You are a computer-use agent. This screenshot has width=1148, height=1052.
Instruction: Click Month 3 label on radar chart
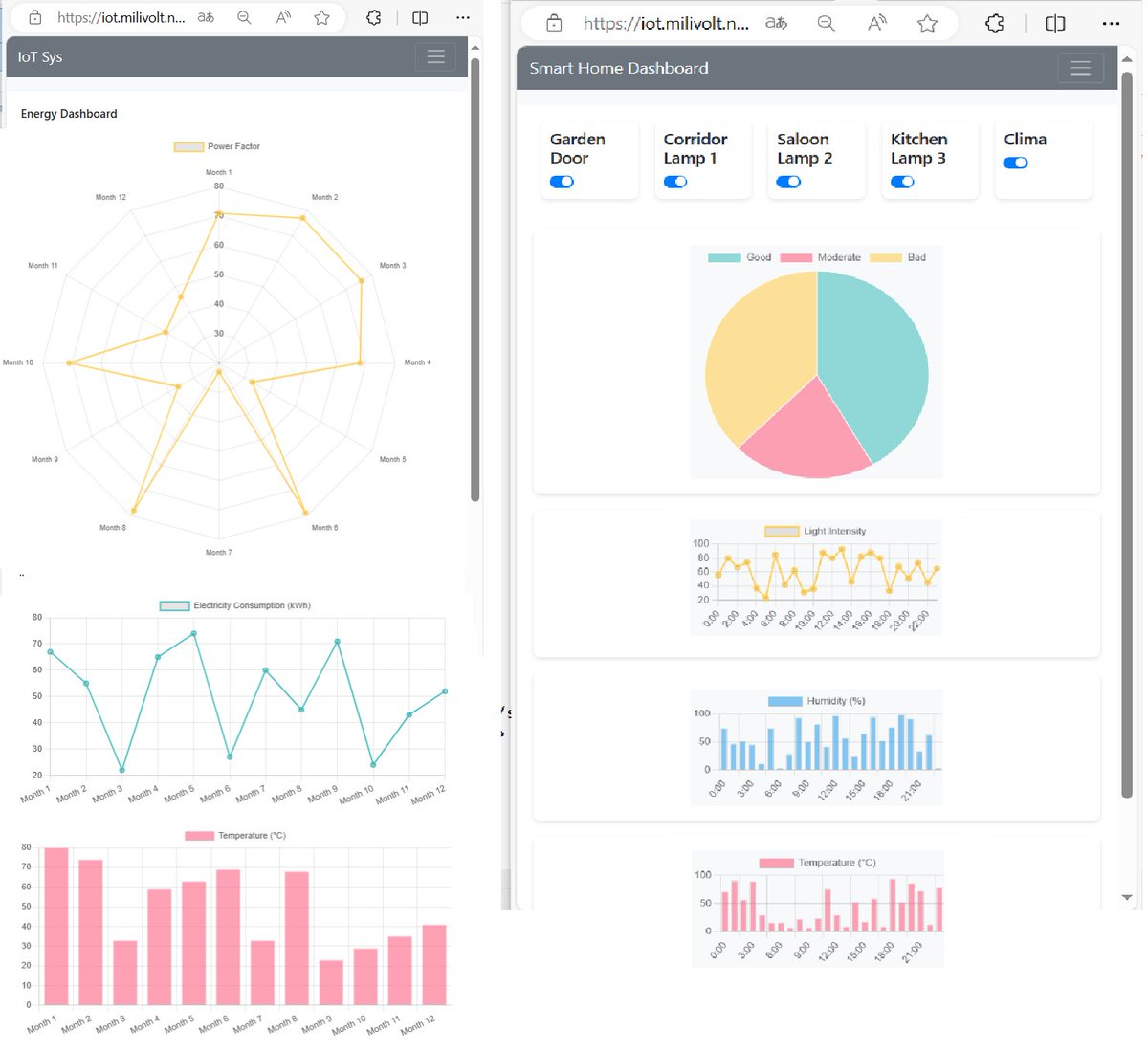[x=392, y=266]
